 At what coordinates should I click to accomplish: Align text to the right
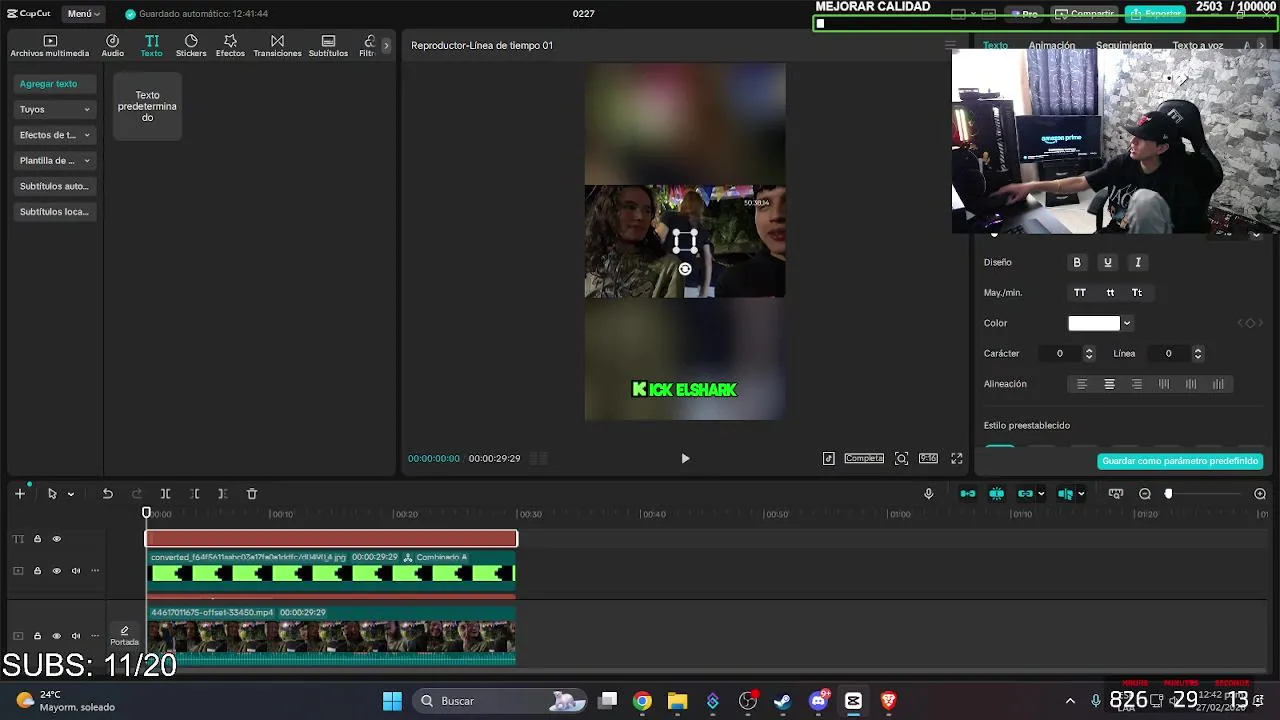pos(1136,384)
